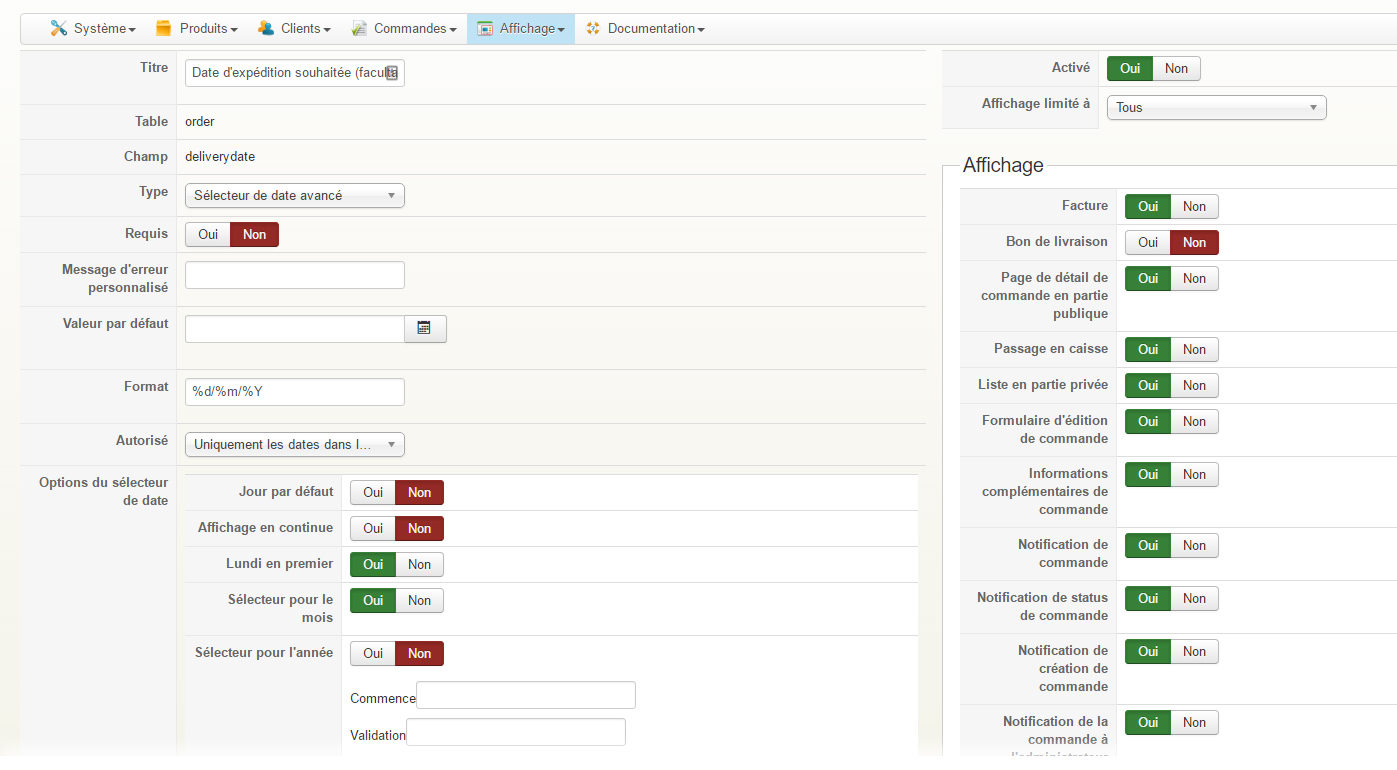Open the Clients menu
This screenshot has width=1397, height=770.
pyautogui.click(x=294, y=28)
